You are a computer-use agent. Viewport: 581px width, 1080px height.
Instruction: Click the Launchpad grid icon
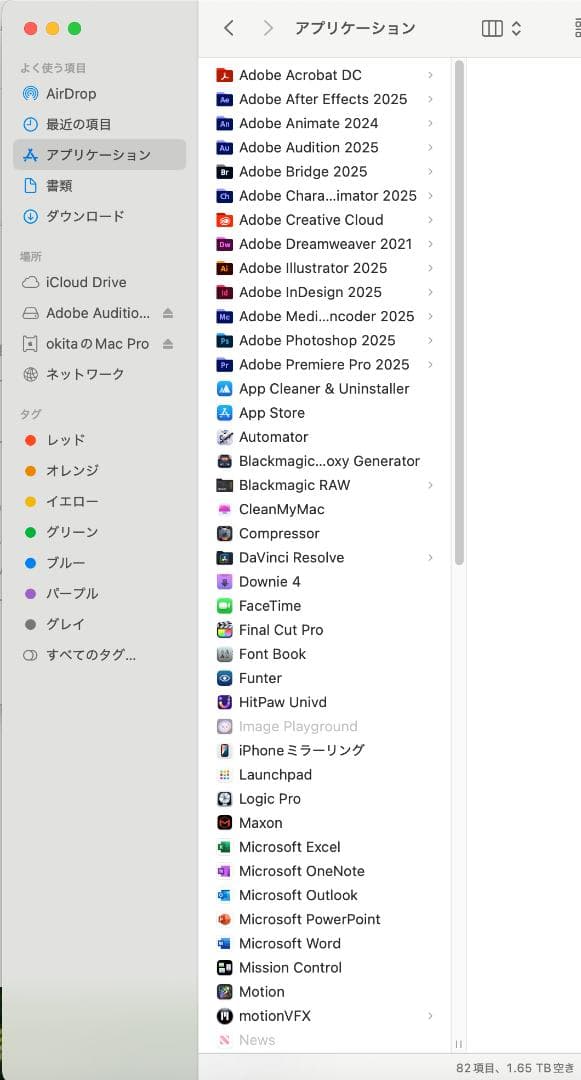tap(224, 774)
